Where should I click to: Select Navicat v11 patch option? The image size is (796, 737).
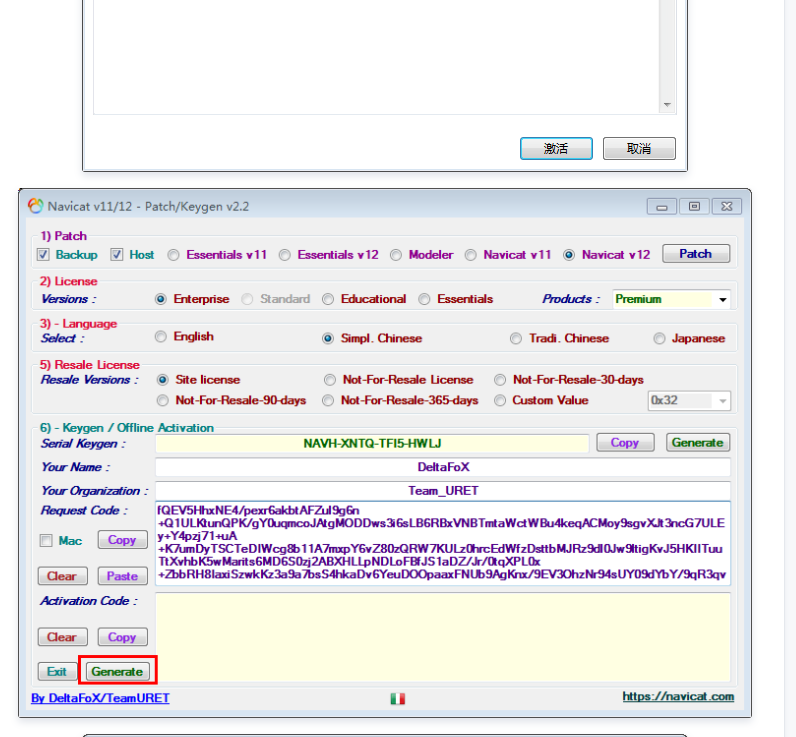[x=471, y=255]
